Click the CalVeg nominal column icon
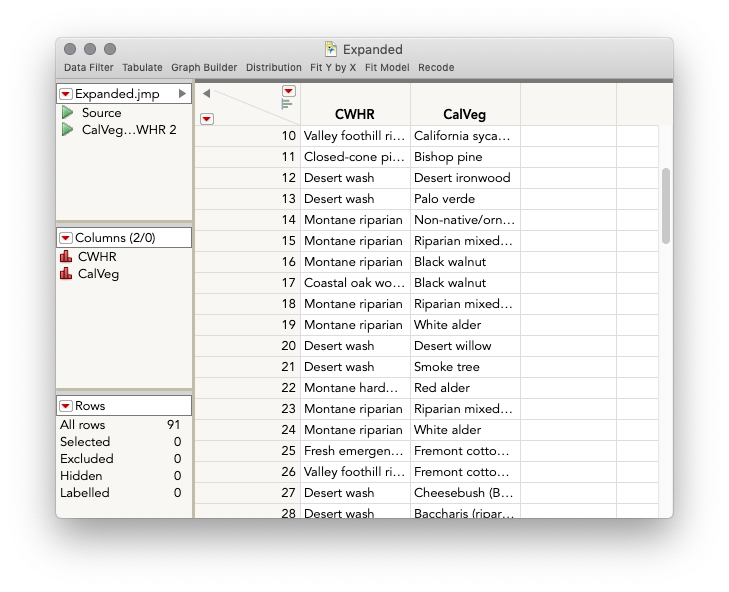Image resolution: width=729 pixels, height=592 pixels. tap(66, 273)
